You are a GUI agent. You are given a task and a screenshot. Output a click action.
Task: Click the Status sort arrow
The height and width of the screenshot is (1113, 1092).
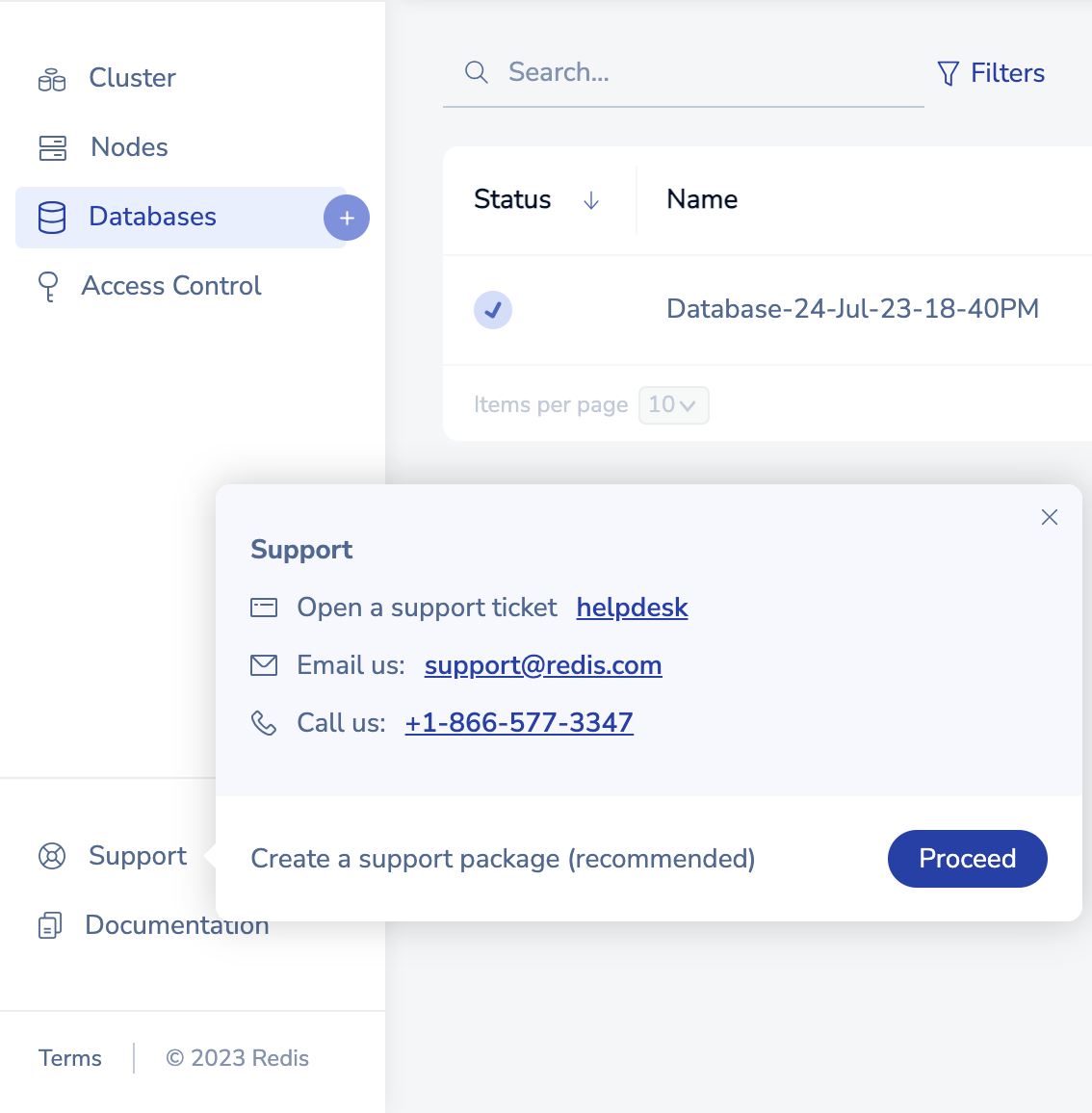pyautogui.click(x=591, y=201)
